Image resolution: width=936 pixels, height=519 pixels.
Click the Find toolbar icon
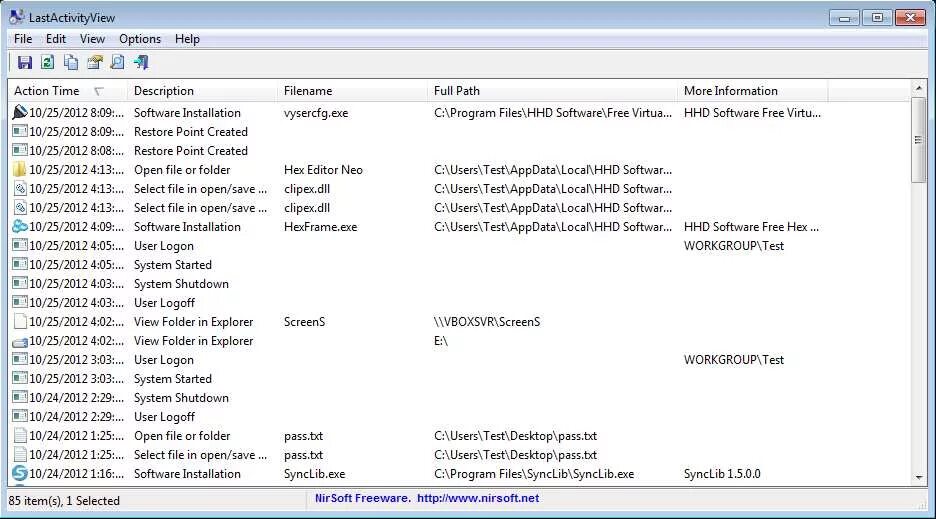click(118, 62)
